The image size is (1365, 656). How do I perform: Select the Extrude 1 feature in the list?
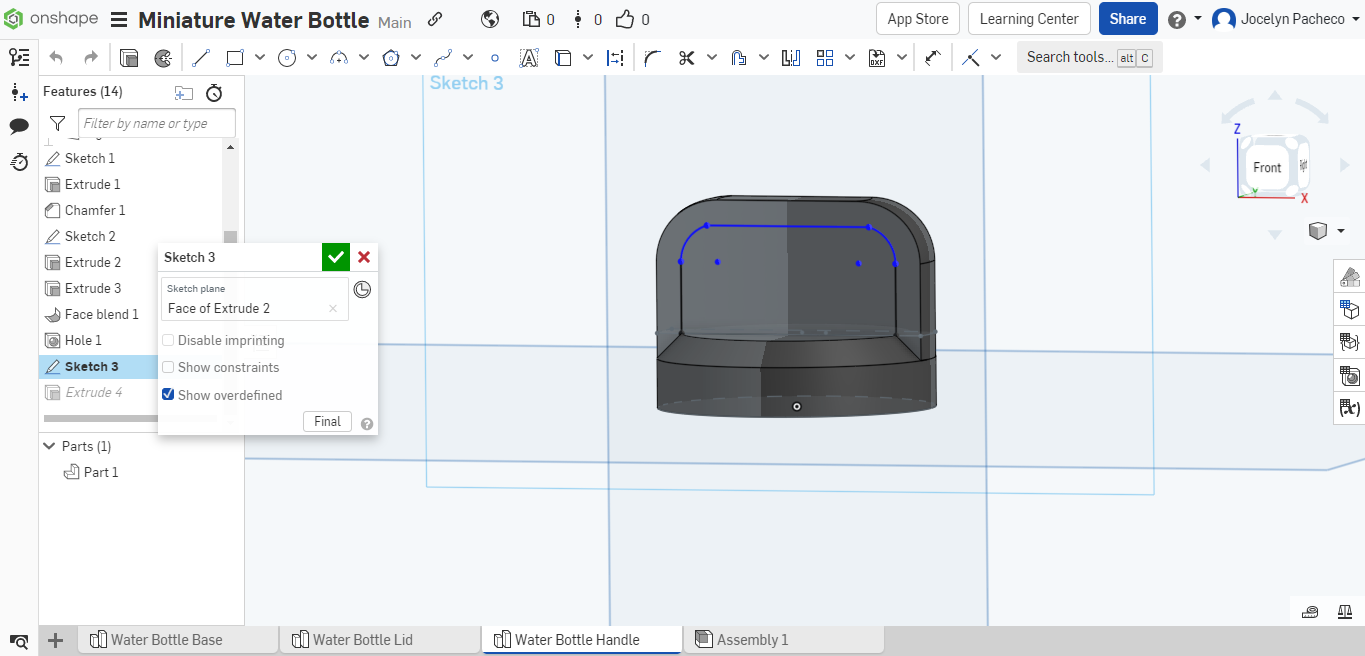(92, 184)
